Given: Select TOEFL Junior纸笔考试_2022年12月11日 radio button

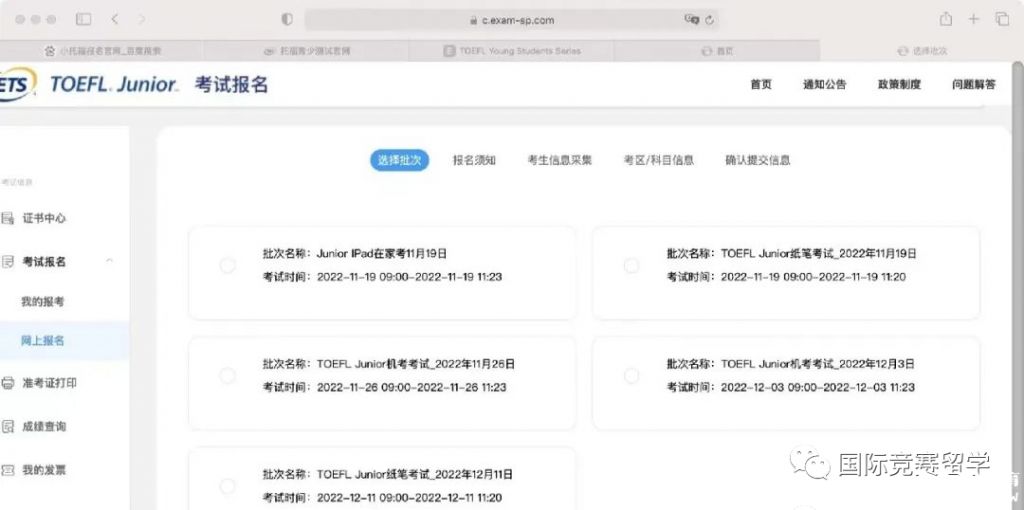Looking at the screenshot, I should click(227, 486).
